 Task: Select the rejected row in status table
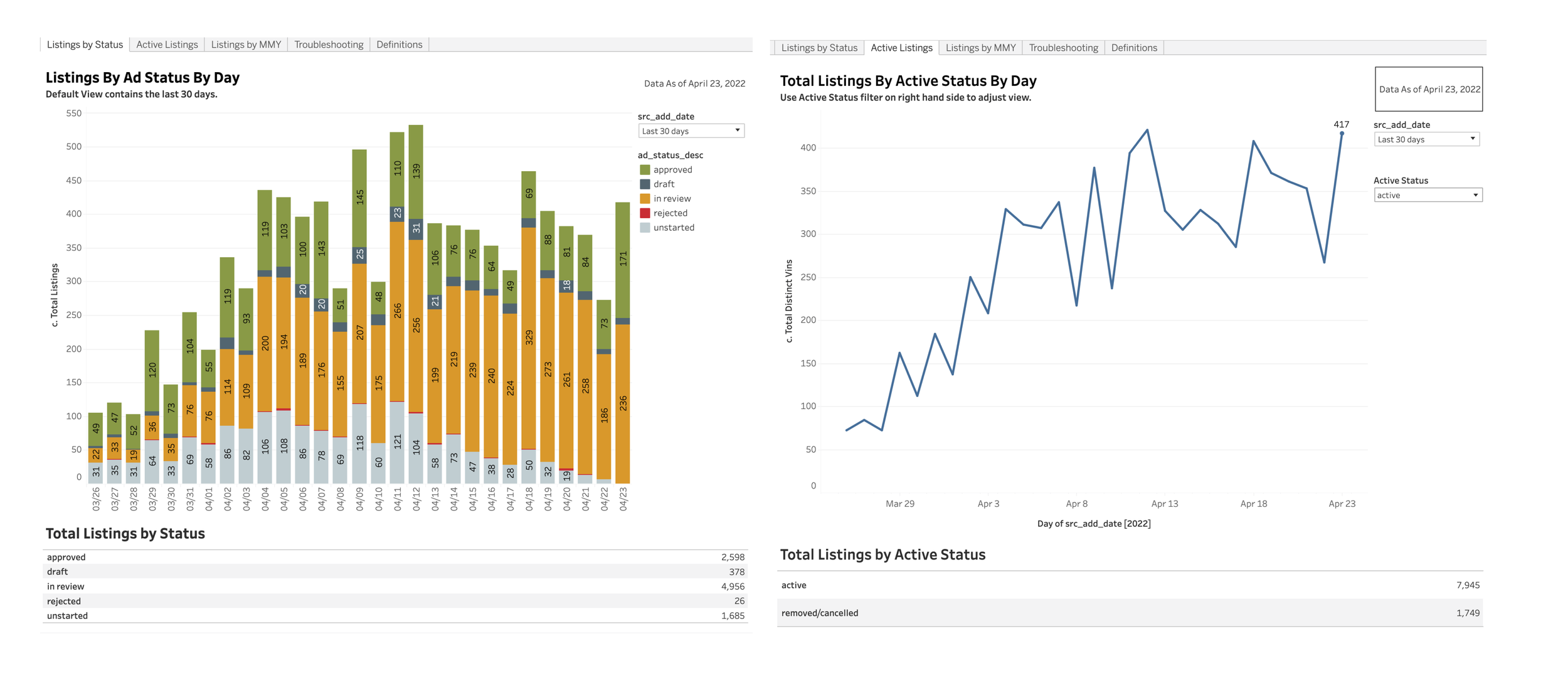[395, 601]
